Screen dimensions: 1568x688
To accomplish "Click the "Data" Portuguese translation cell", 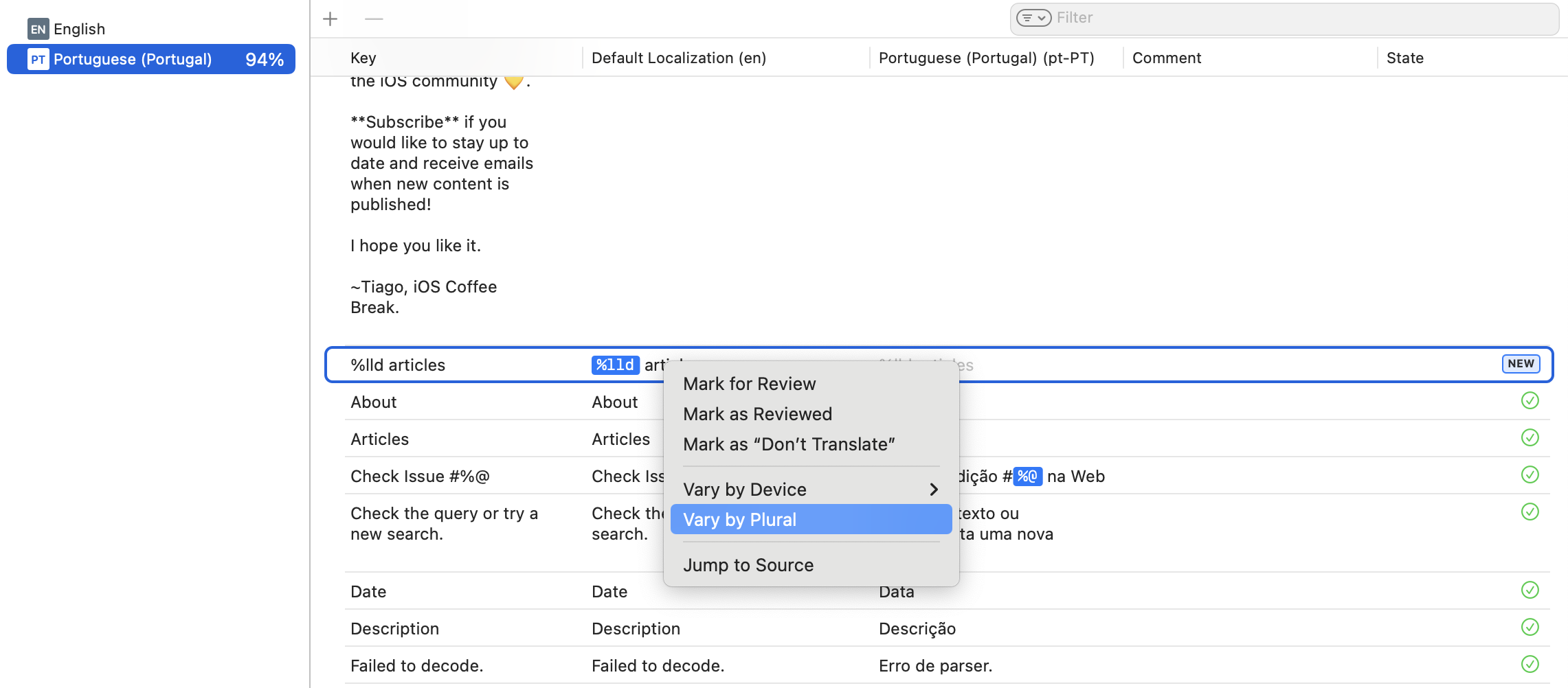I will 897,592.
